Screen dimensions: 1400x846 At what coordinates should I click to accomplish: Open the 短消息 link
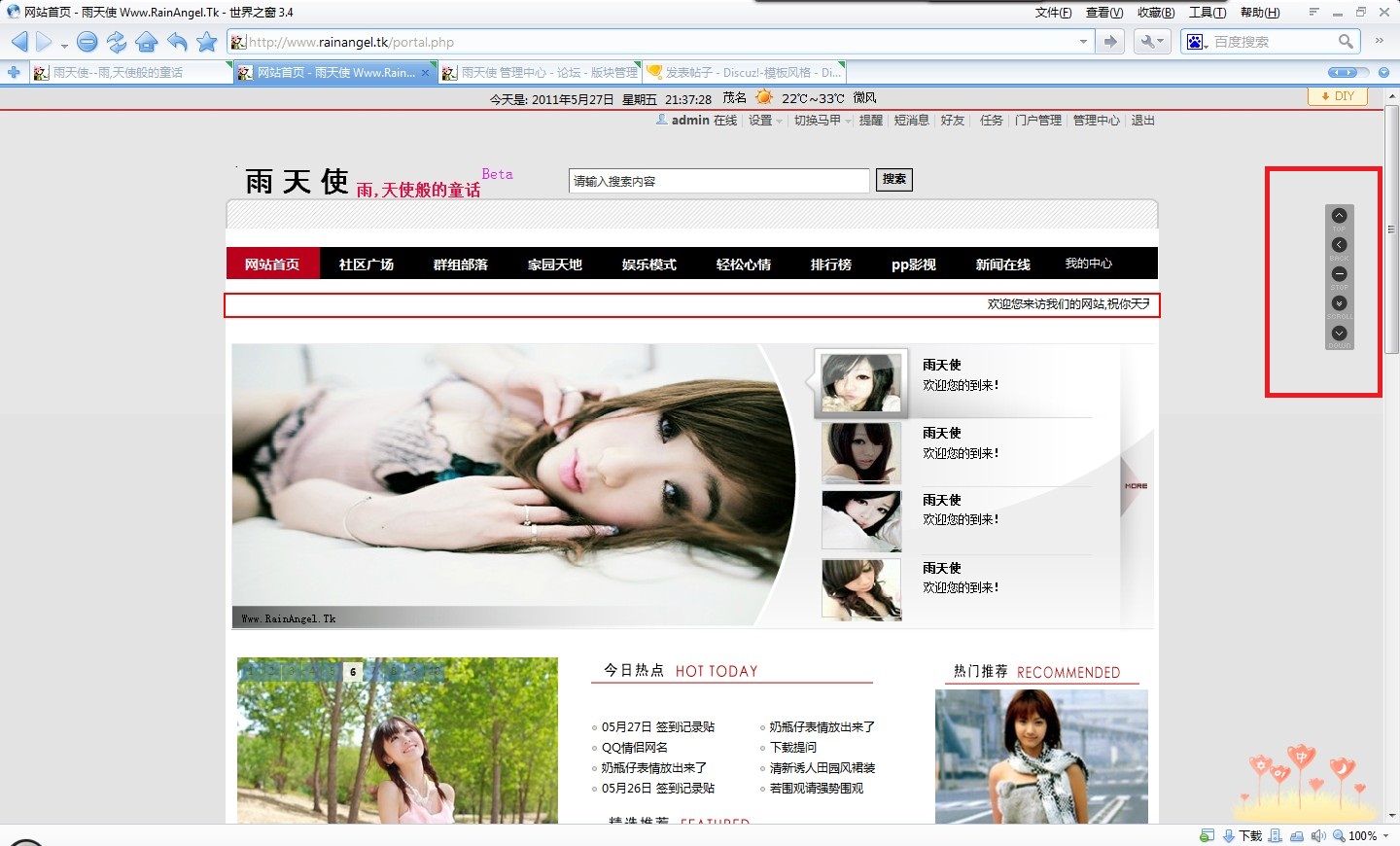click(912, 121)
